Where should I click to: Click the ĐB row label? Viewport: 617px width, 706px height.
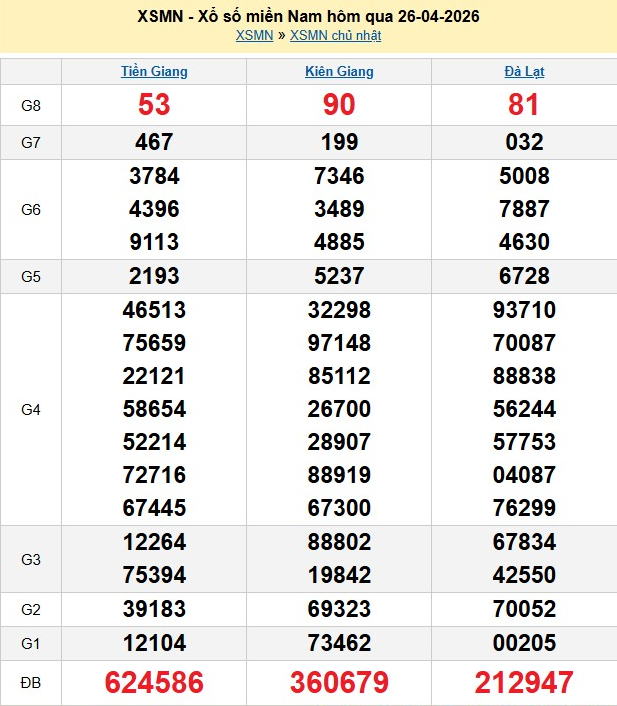(x=31, y=683)
